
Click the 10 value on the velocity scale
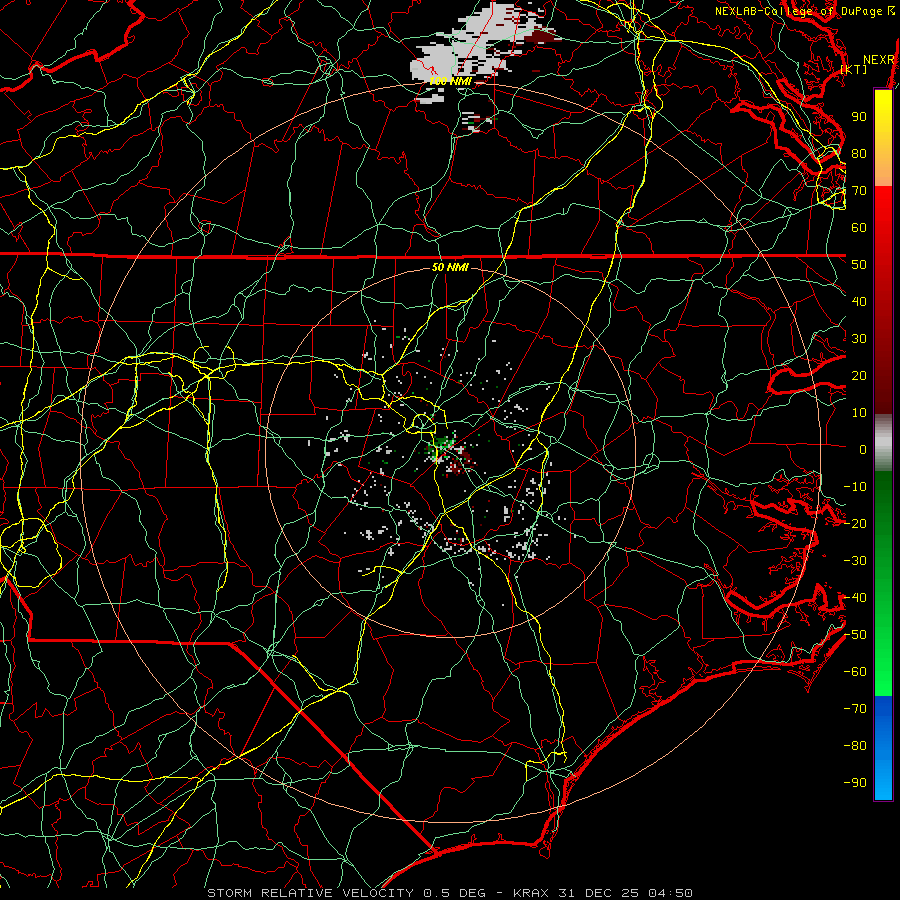[859, 413]
